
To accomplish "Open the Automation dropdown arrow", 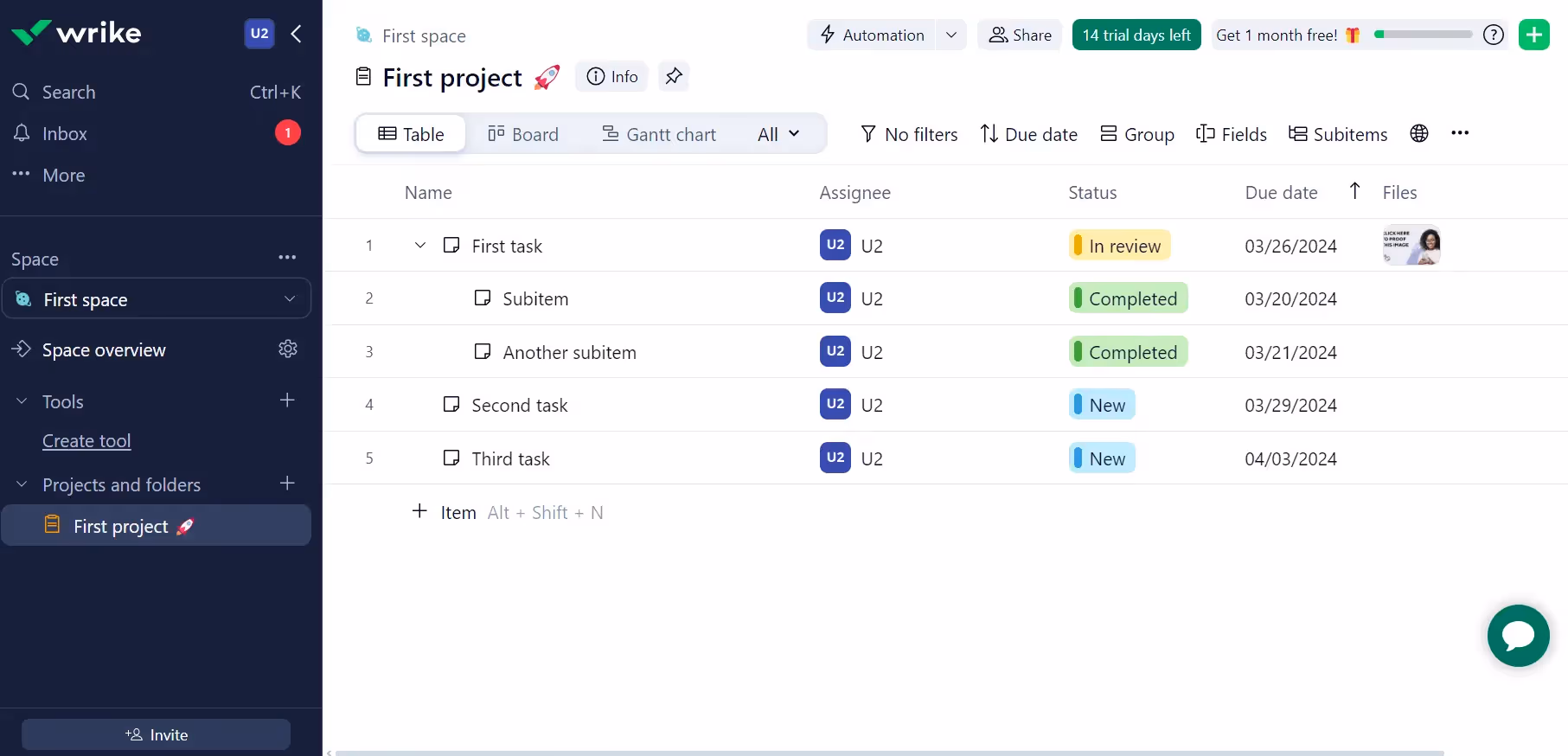I will pyautogui.click(x=950, y=35).
